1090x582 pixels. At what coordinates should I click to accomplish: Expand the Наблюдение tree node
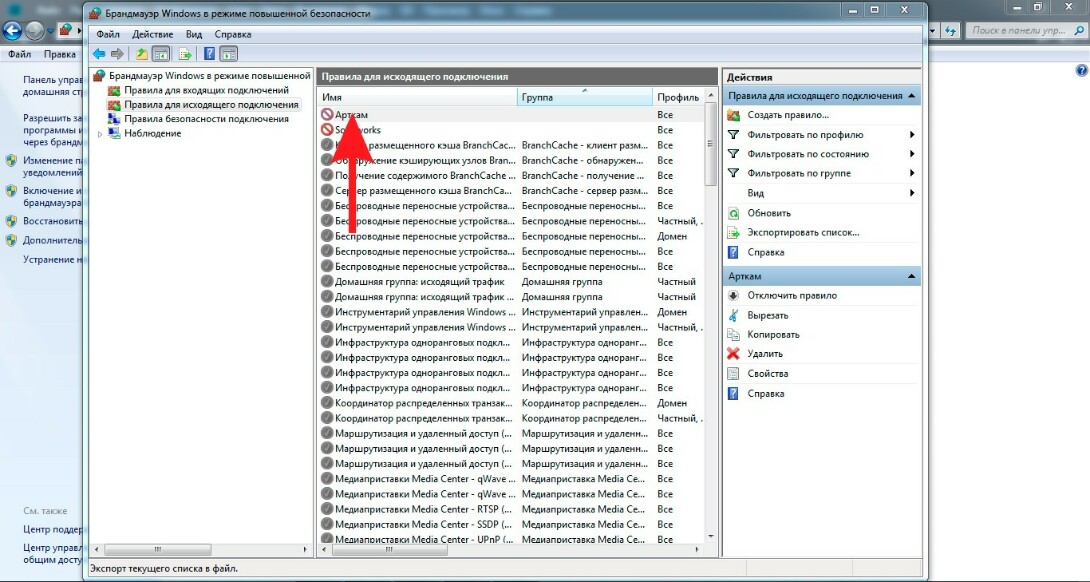(100, 134)
